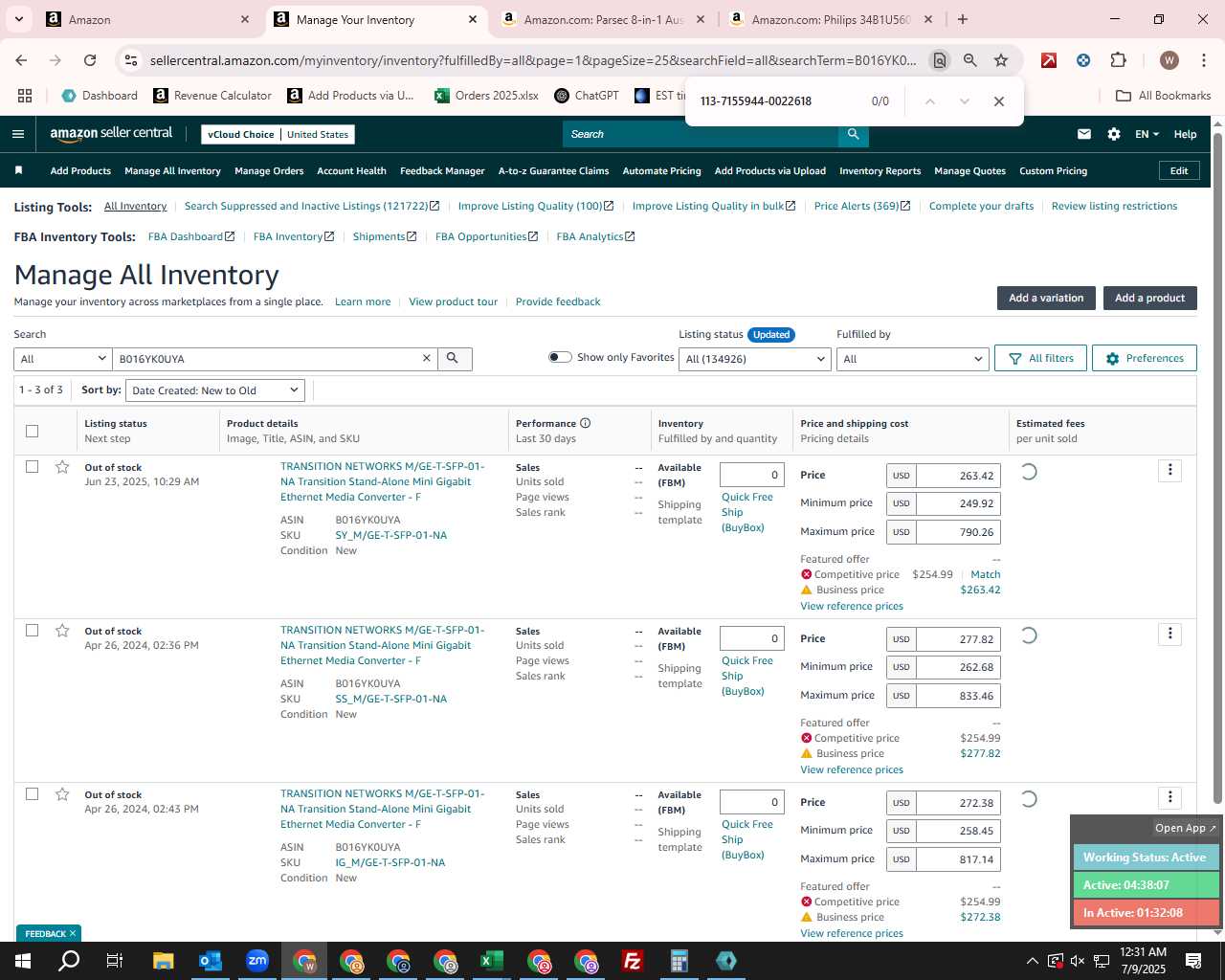1225x980 pixels.
Task: Click the inventory search magnifier button
Action: [x=454, y=359]
